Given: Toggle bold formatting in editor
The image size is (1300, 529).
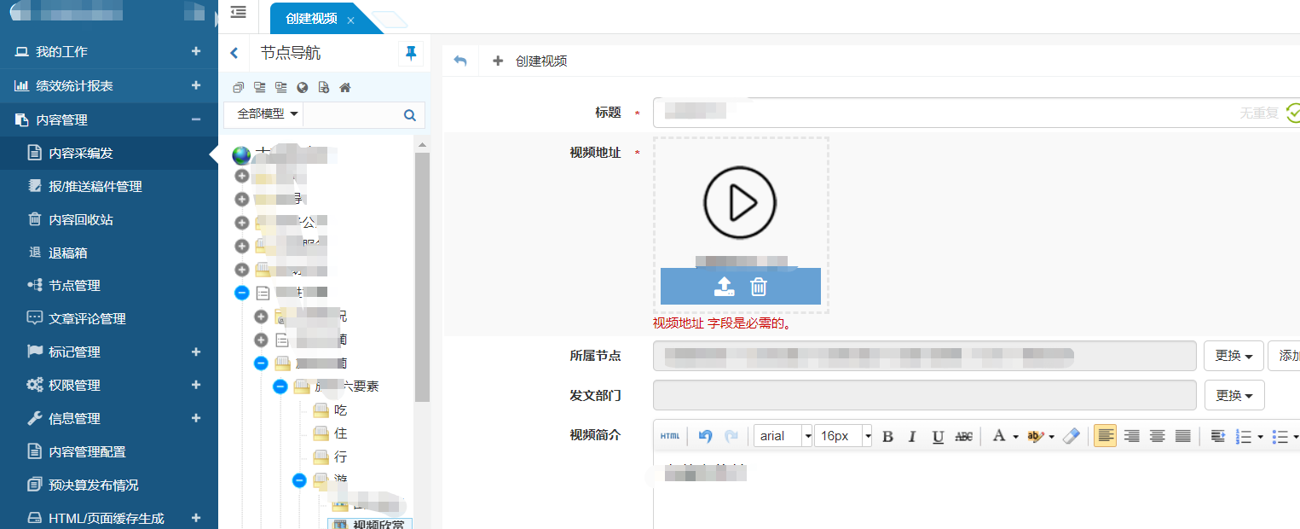Looking at the screenshot, I should coord(887,436).
